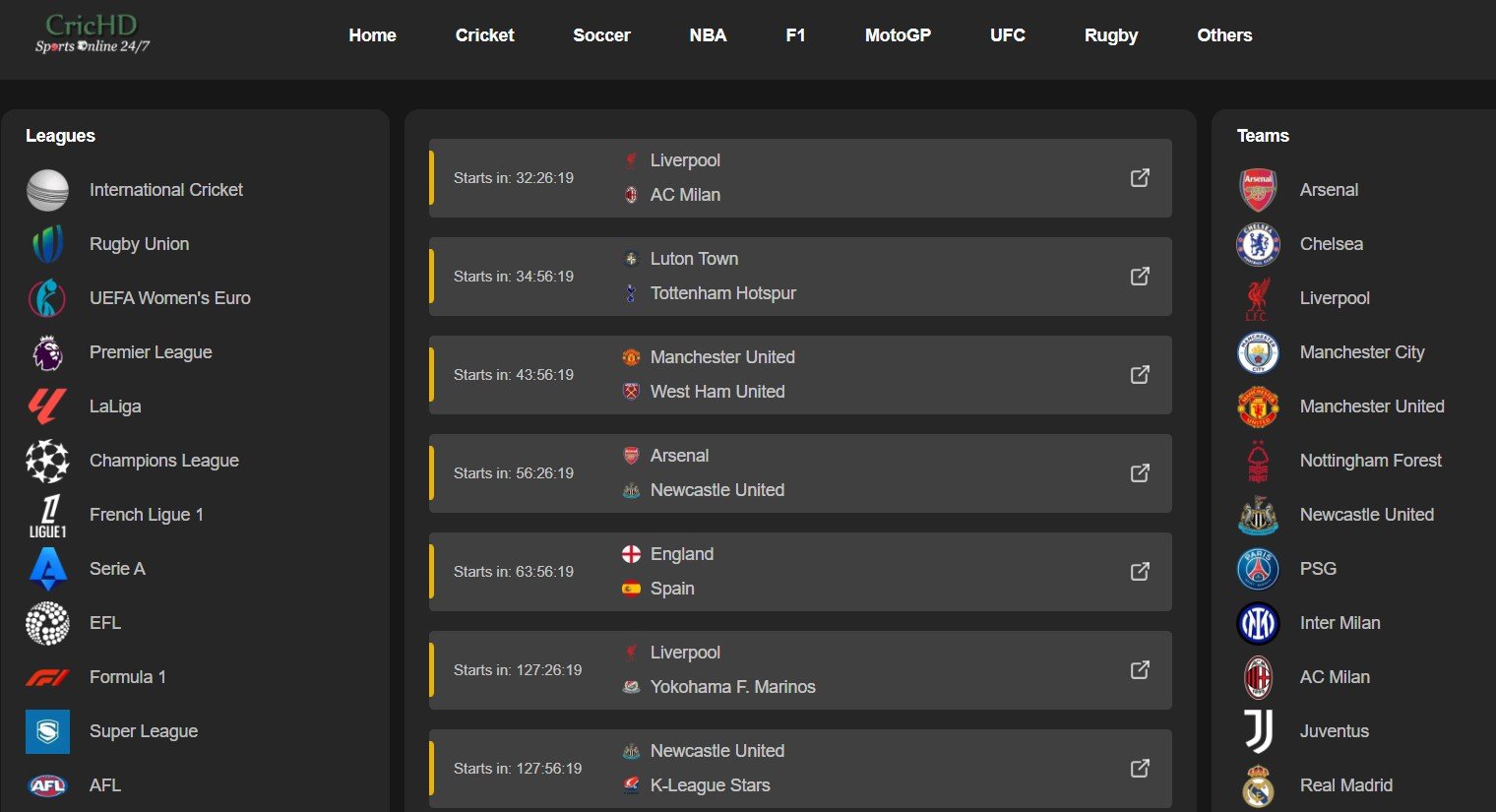1496x812 pixels.
Task: Open the LaLiga league link
Action: 114,406
